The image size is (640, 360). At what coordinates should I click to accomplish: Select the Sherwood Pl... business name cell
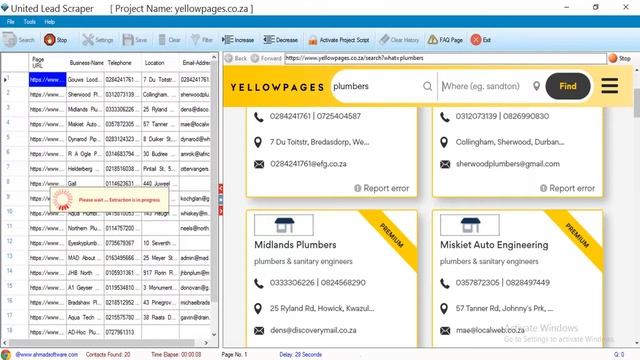(x=85, y=94)
